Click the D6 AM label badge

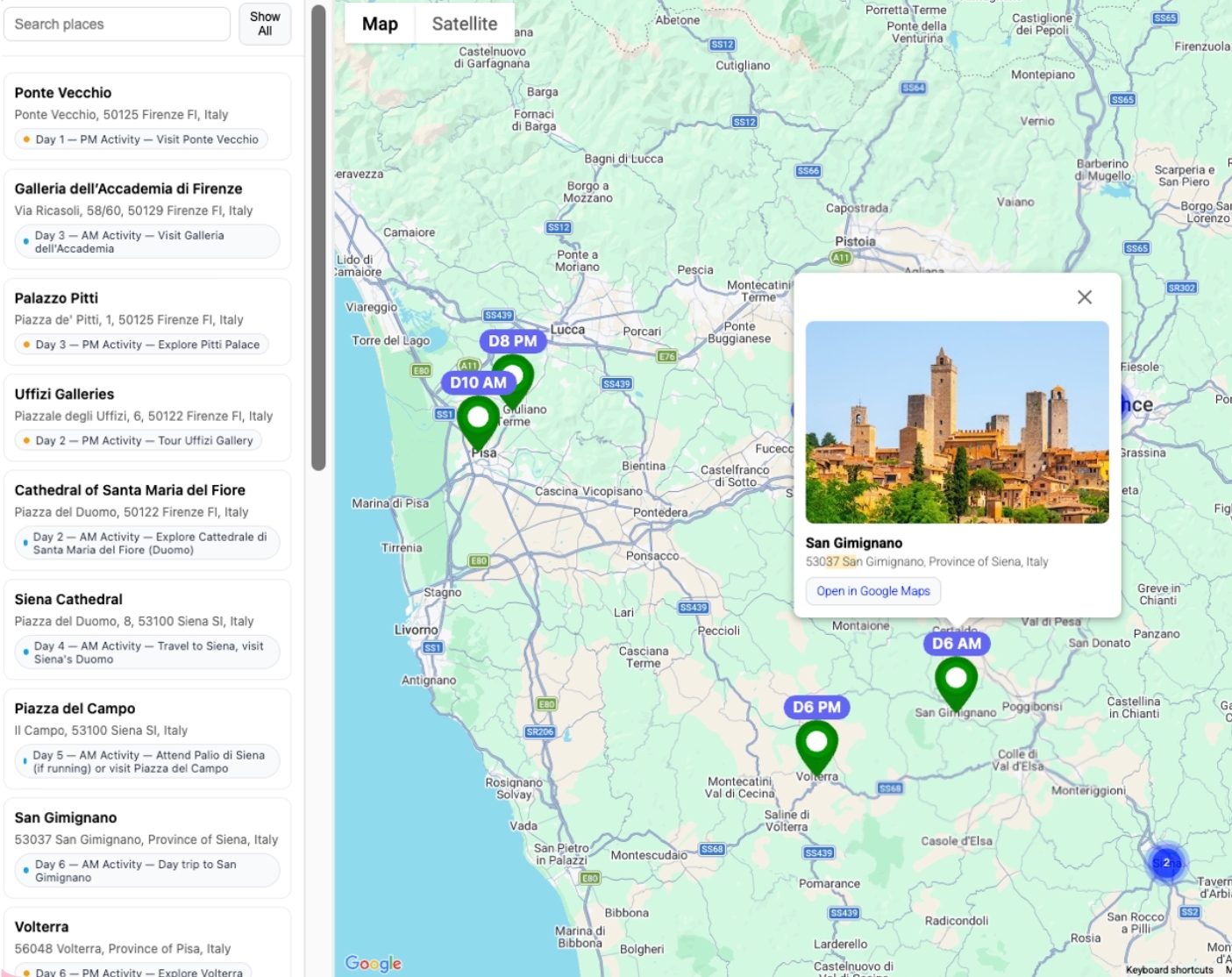[957, 644]
